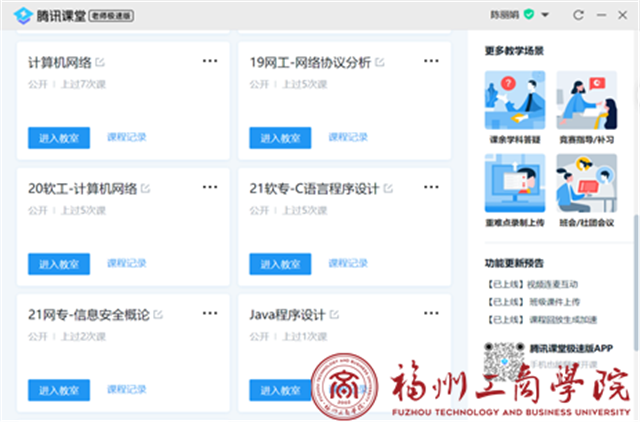Click edit icon next to 计算机网络 title
The image size is (640, 422).
(x=100, y=62)
